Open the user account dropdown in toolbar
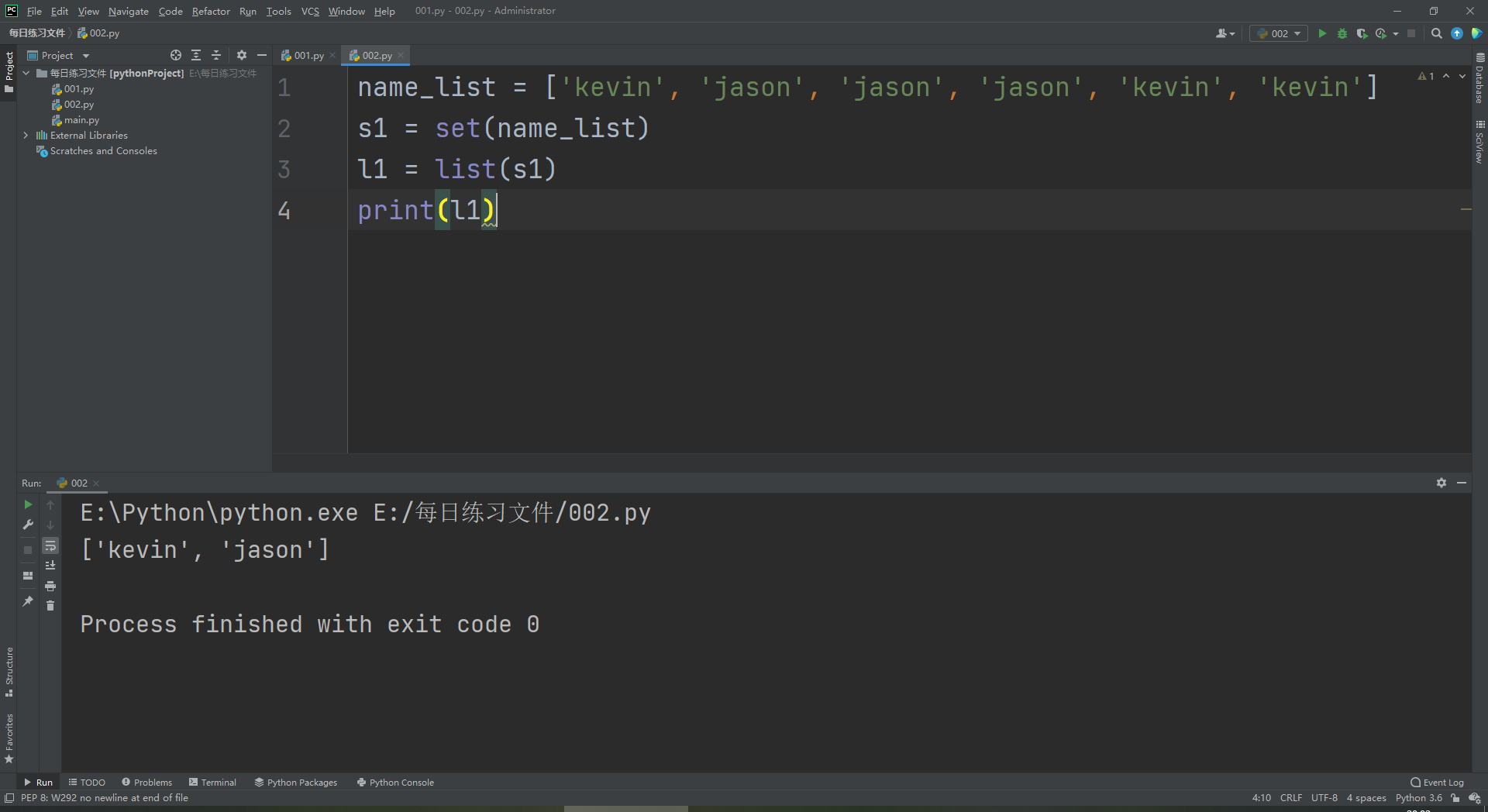 click(1225, 33)
